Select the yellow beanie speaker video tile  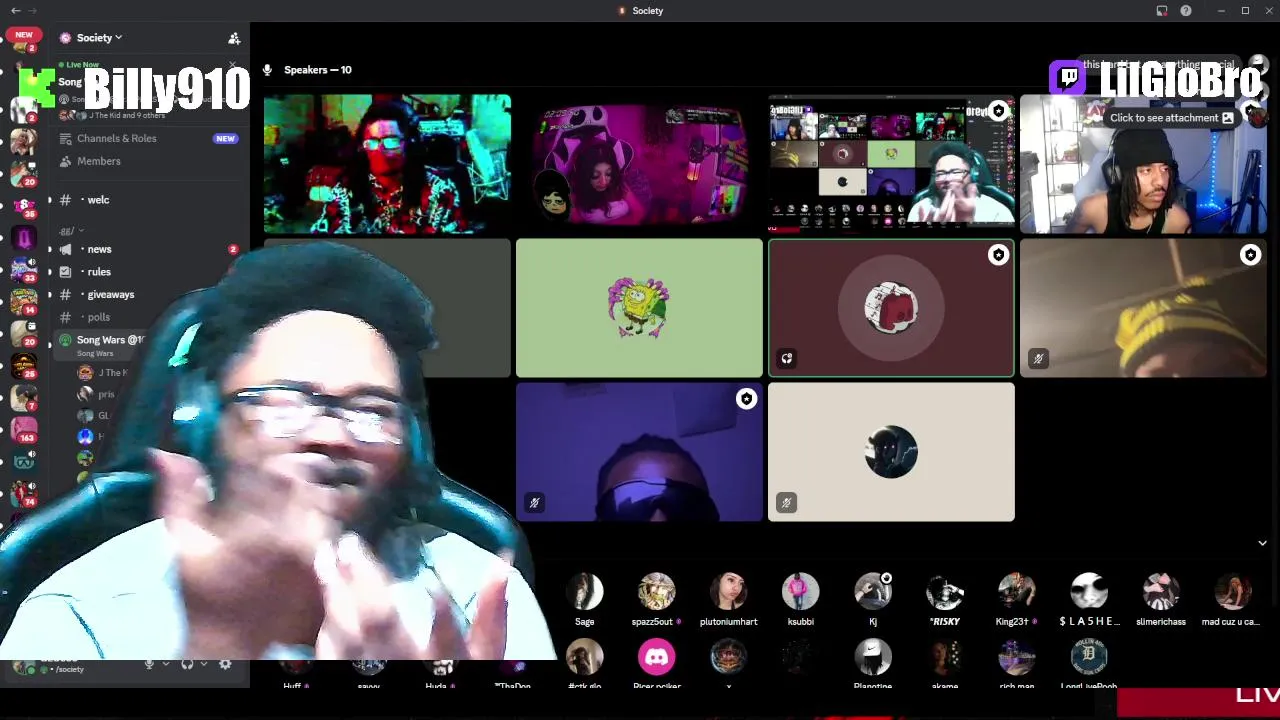pyautogui.click(x=1143, y=308)
